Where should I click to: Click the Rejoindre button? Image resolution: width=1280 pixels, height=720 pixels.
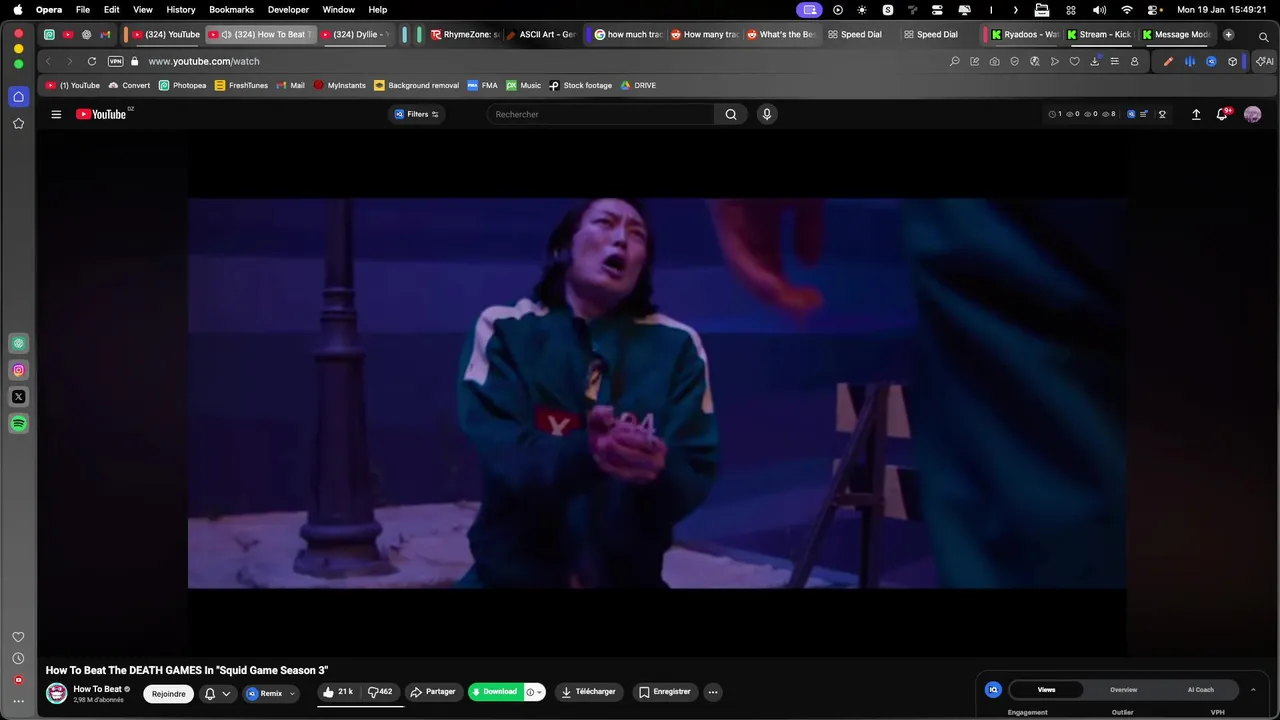tap(169, 693)
